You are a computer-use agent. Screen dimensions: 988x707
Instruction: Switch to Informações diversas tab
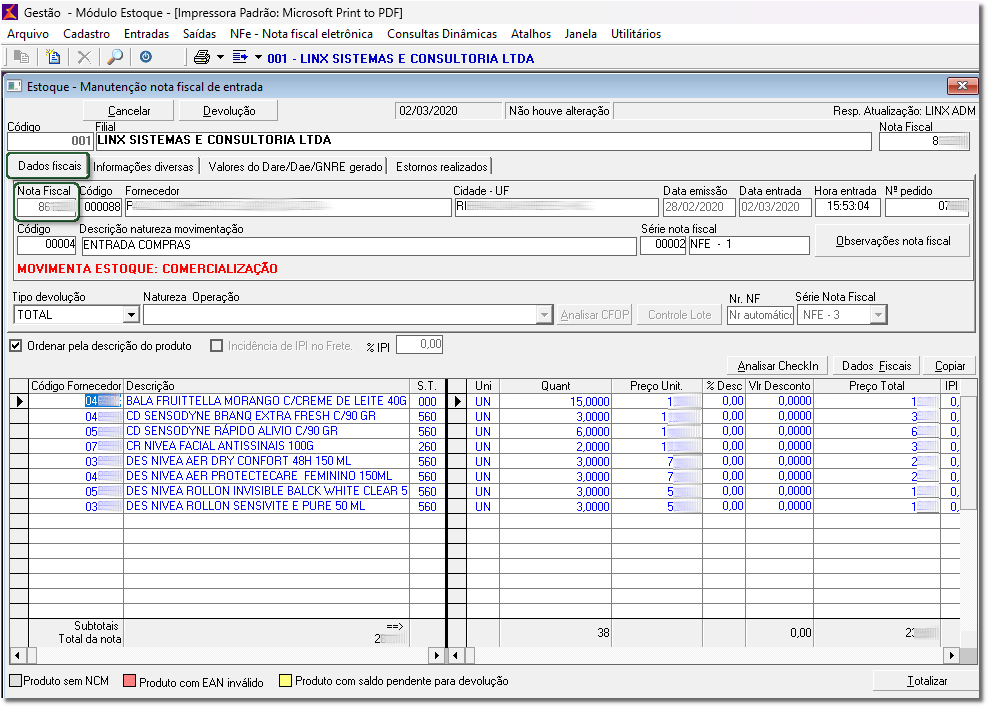click(x=144, y=167)
